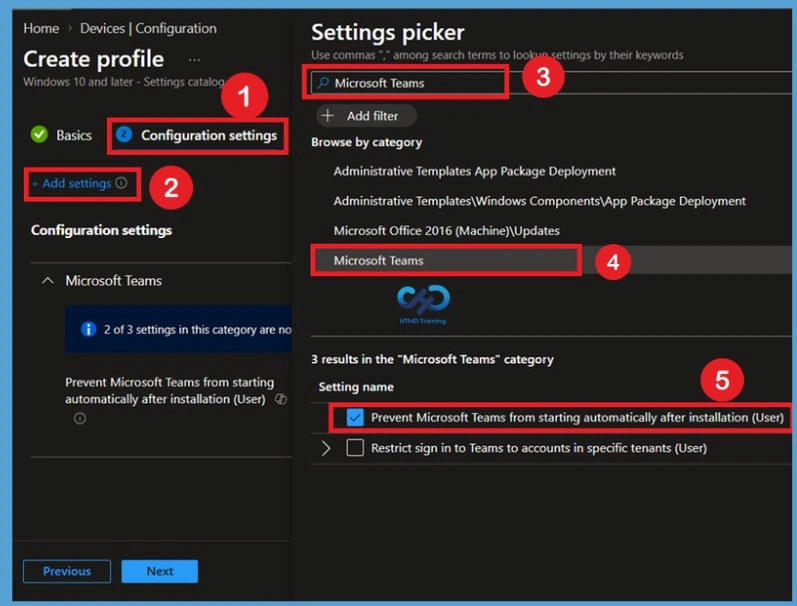Click the Add filter button
This screenshot has height=606, width=797.
coord(366,115)
